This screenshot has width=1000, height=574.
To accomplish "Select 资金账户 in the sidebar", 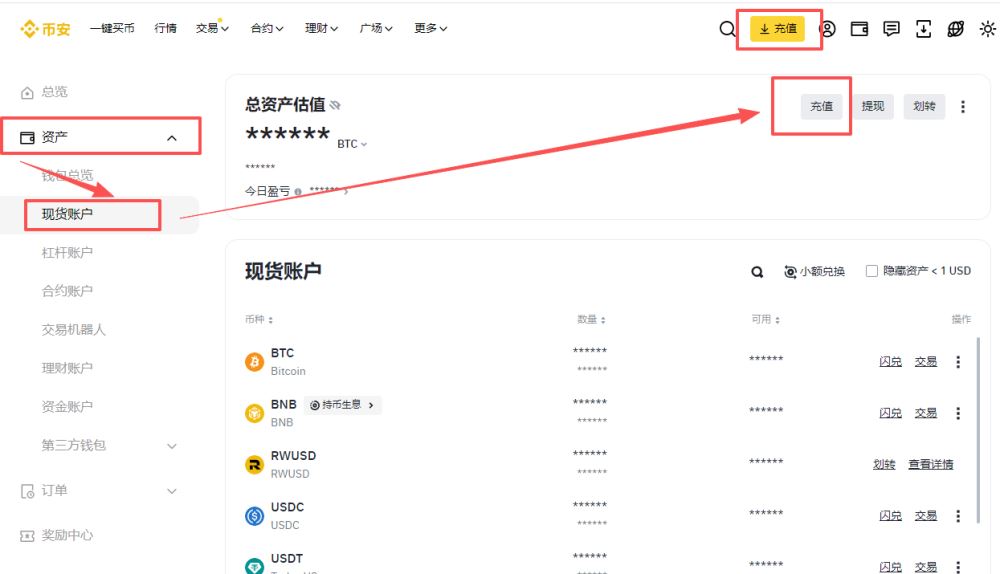I will coord(67,406).
